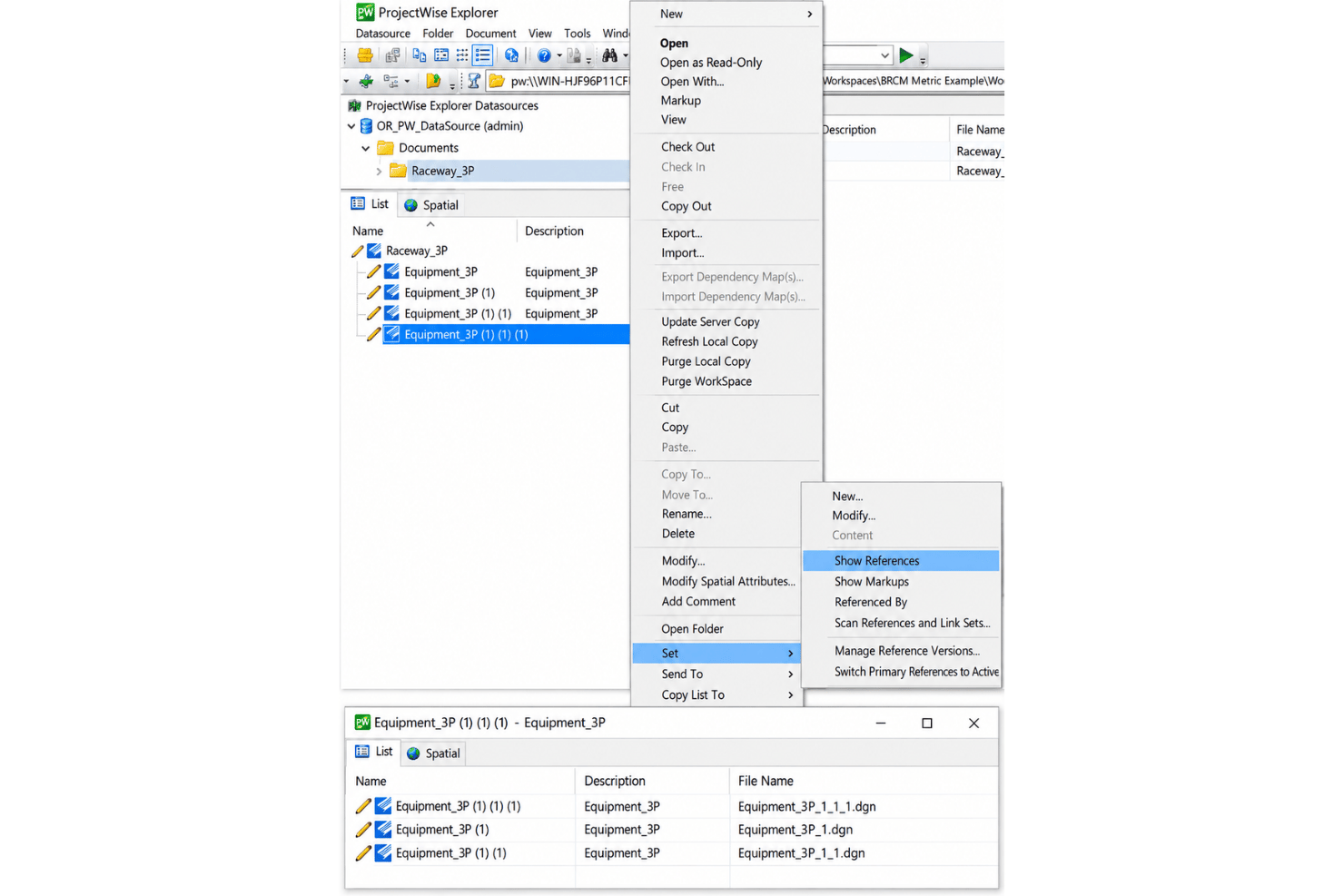
Task: Open the dropdown arrow beside the help icon
Action: (x=559, y=56)
